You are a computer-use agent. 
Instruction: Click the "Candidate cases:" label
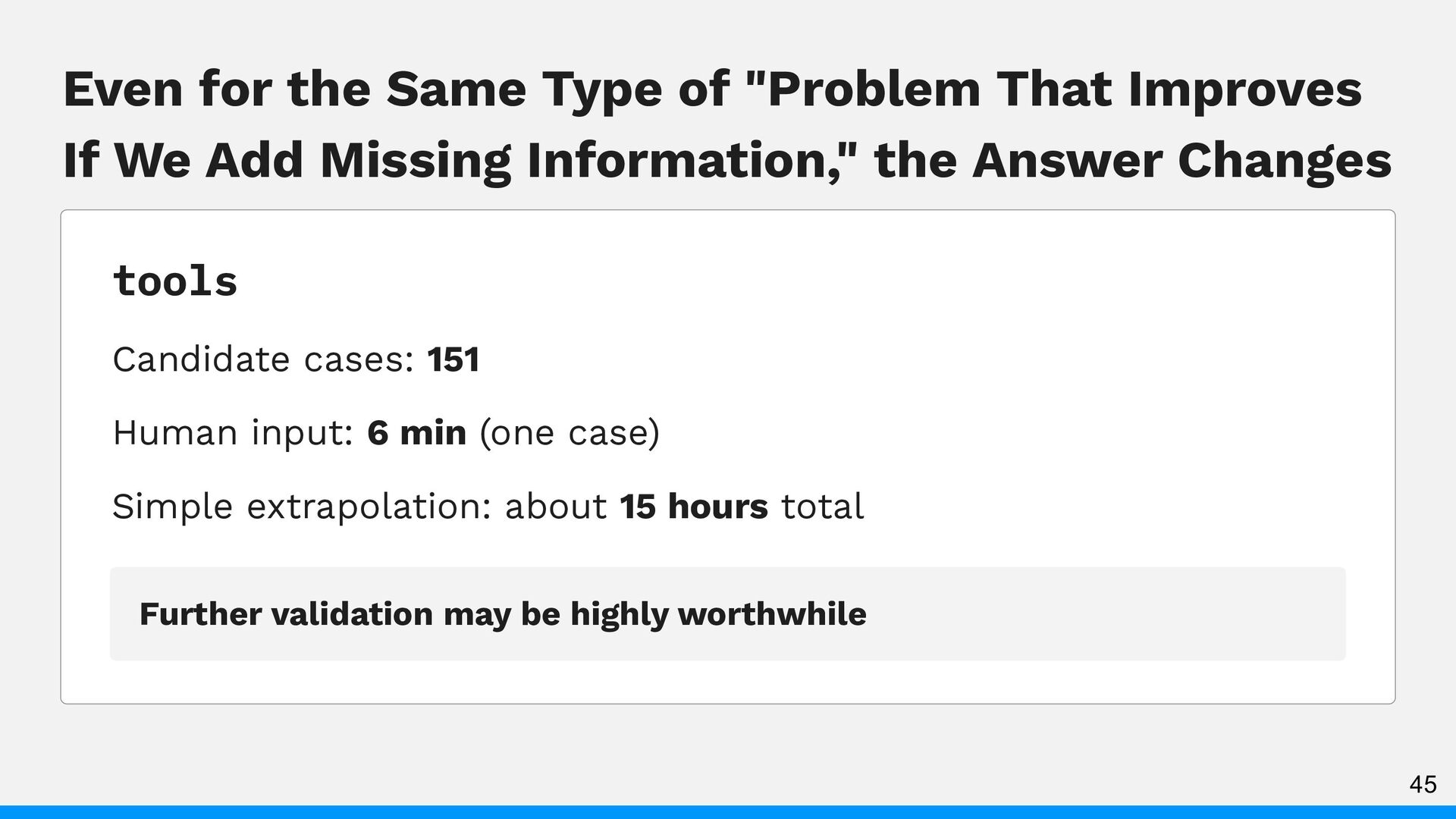(x=263, y=359)
